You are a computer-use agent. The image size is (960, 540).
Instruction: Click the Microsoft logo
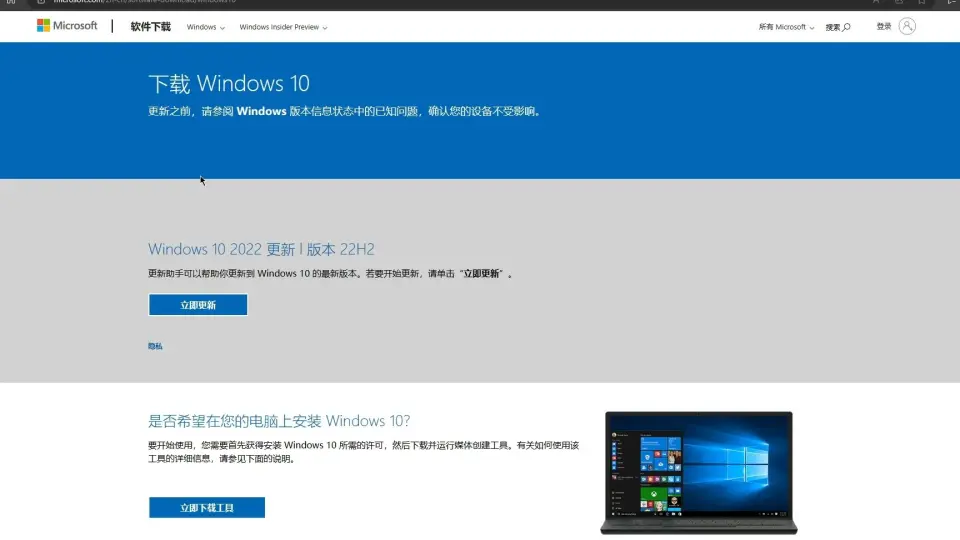67,26
